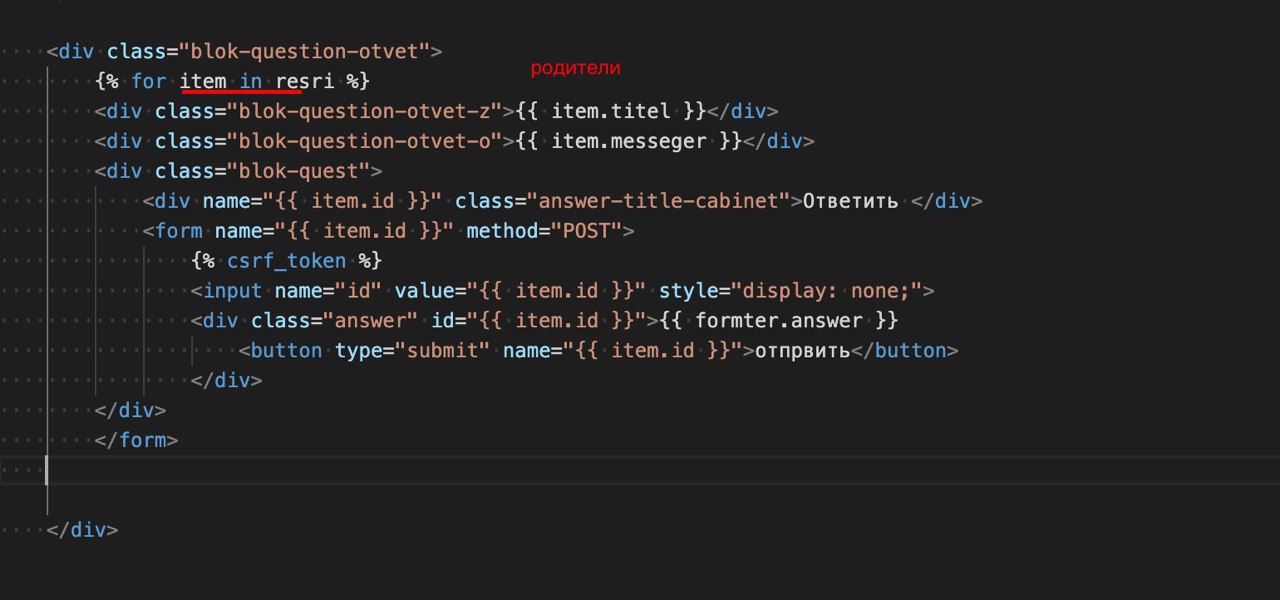Click the "value" attribute on the input line
Image resolution: width=1280 pixels, height=600 pixels.
point(424,291)
